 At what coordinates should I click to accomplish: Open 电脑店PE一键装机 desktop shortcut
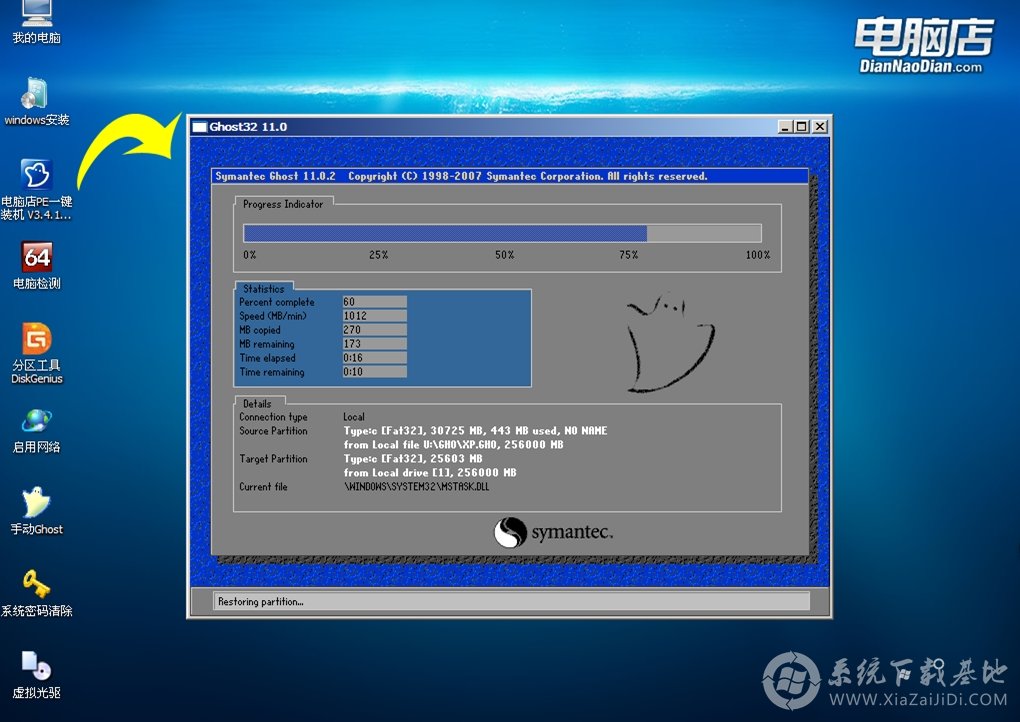click(36, 176)
